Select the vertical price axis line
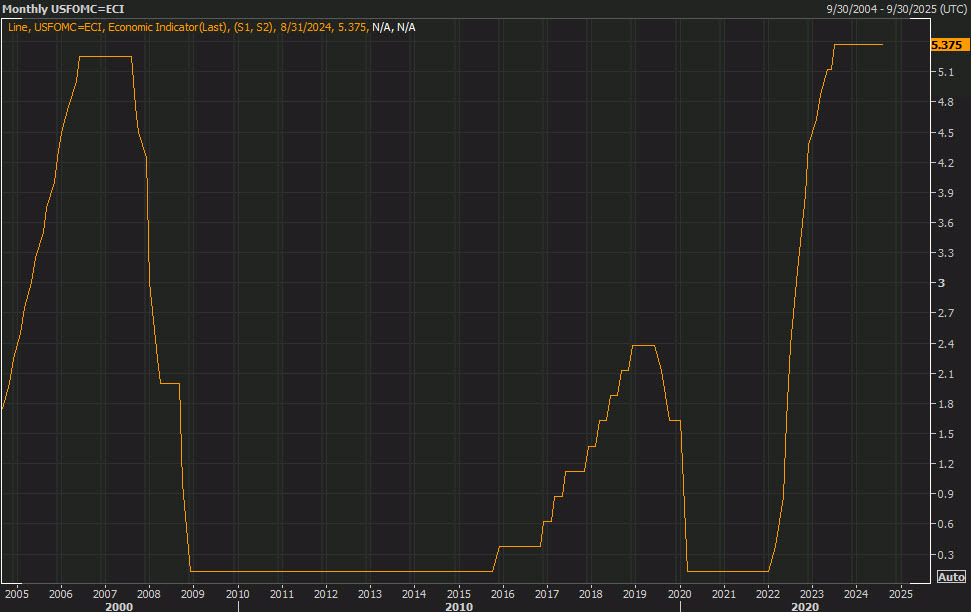The width and height of the screenshot is (971, 612). (928, 300)
